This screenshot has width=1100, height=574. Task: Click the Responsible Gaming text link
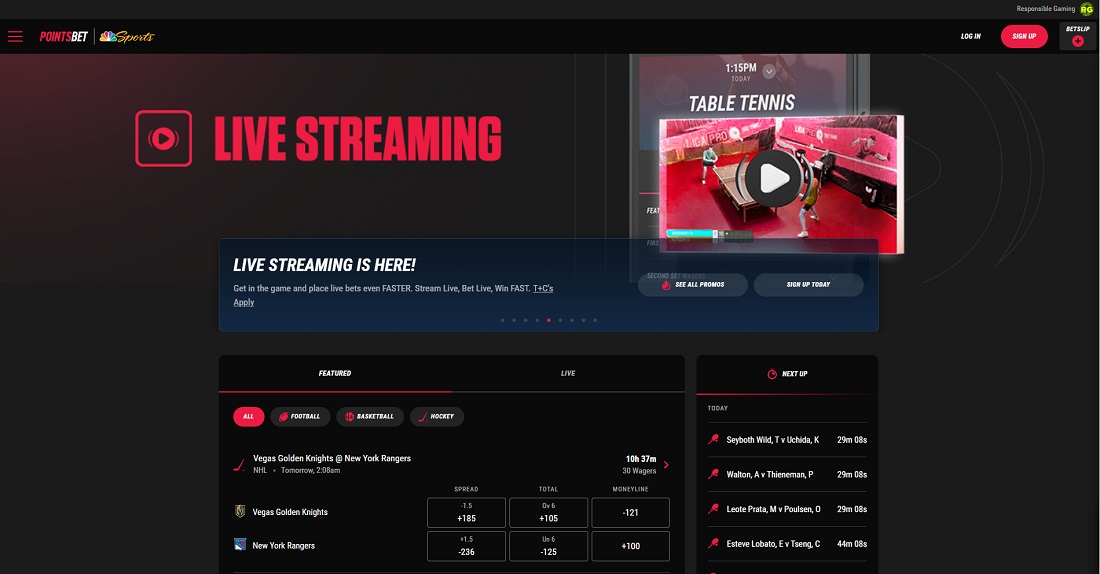click(x=1045, y=9)
